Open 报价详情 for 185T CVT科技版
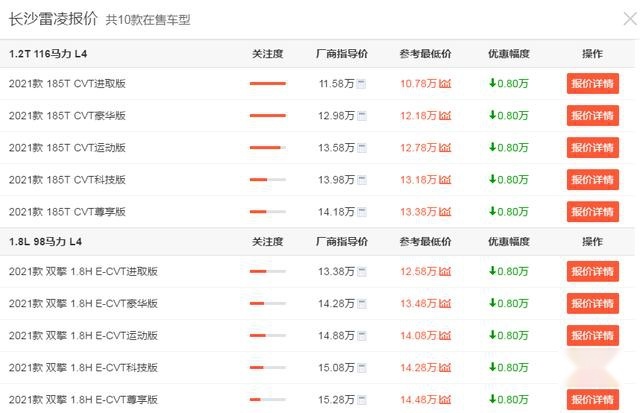The height and width of the screenshot is (413, 640). (593, 180)
